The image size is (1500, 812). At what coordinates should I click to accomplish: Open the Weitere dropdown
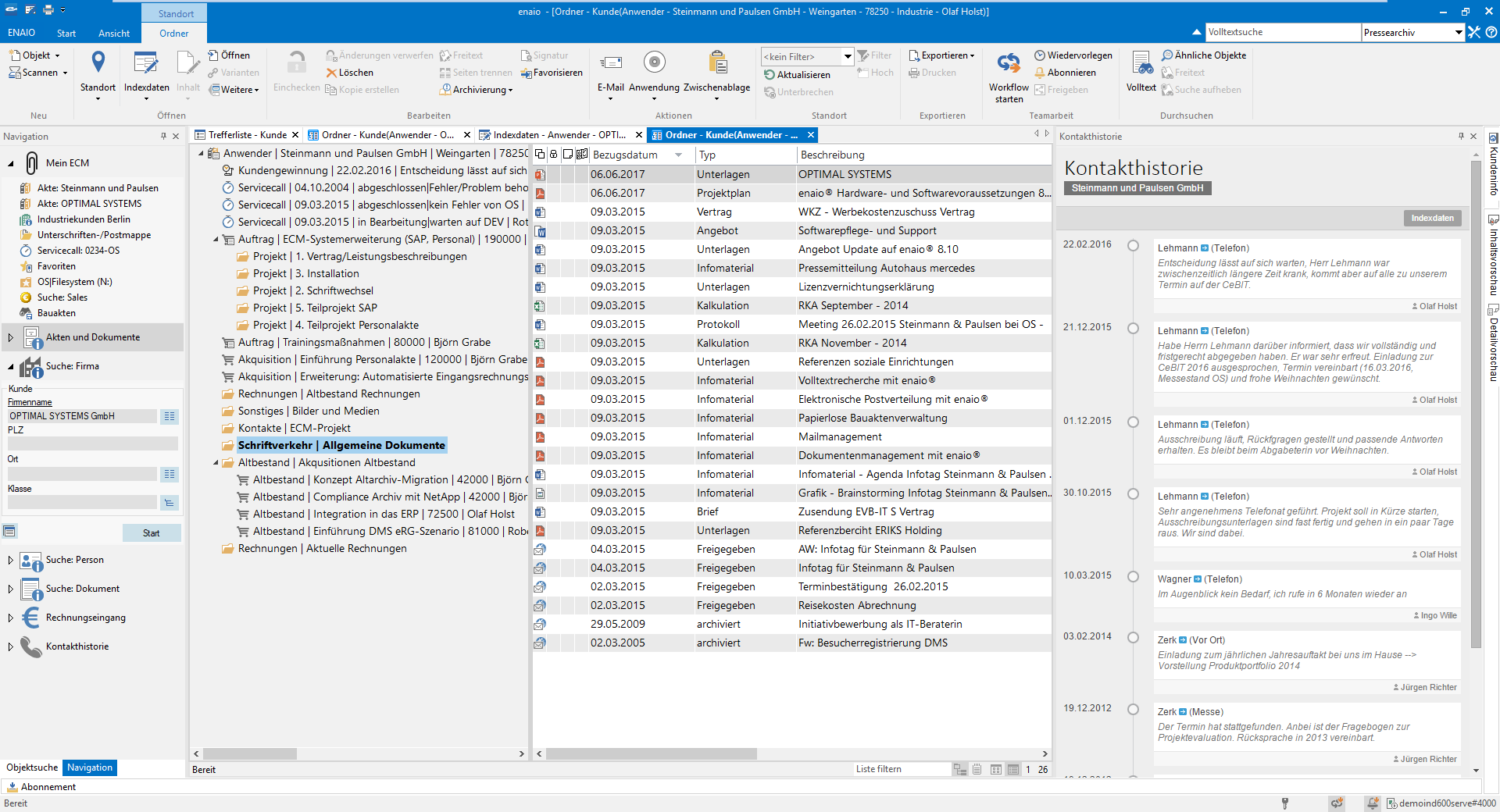[234, 90]
